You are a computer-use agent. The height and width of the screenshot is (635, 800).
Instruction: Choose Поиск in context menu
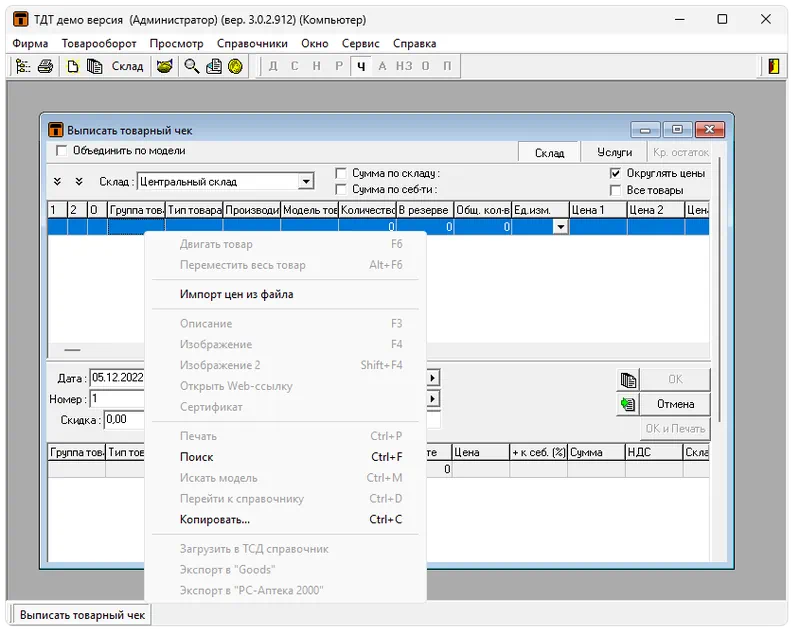(286, 457)
